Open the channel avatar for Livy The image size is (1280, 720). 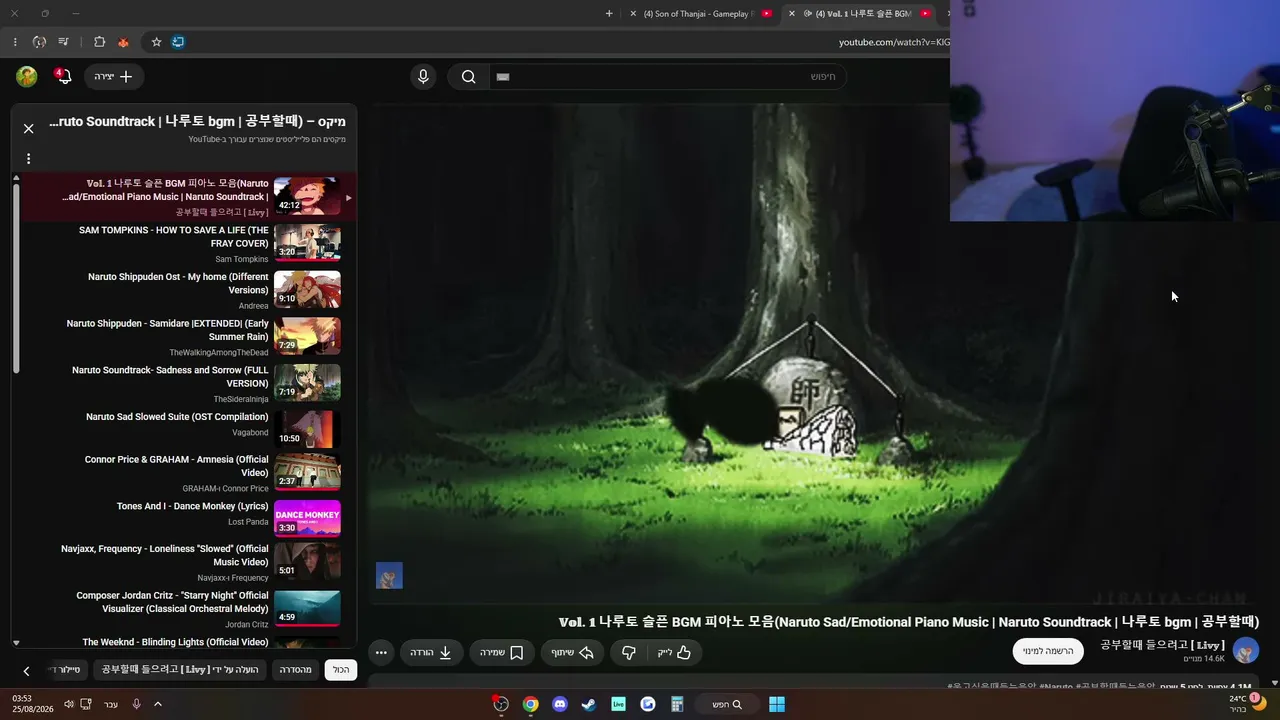point(1246,650)
